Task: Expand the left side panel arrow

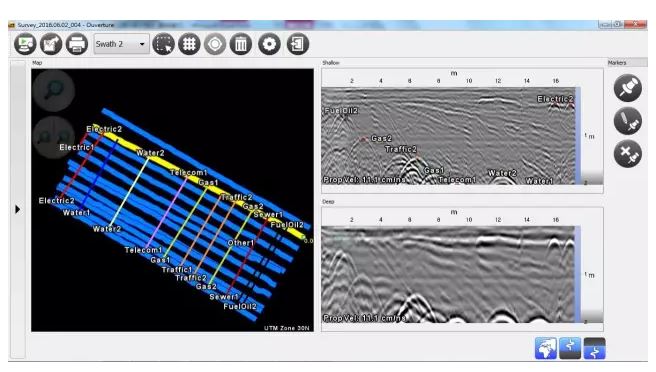Action: coord(17,209)
